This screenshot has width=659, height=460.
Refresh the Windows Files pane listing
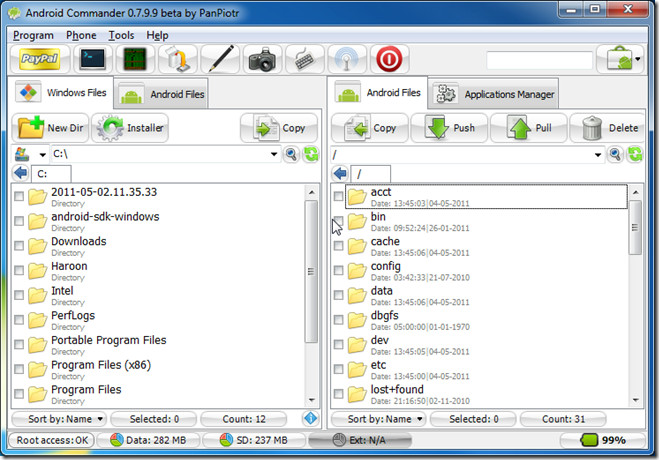(x=311, y=154)
